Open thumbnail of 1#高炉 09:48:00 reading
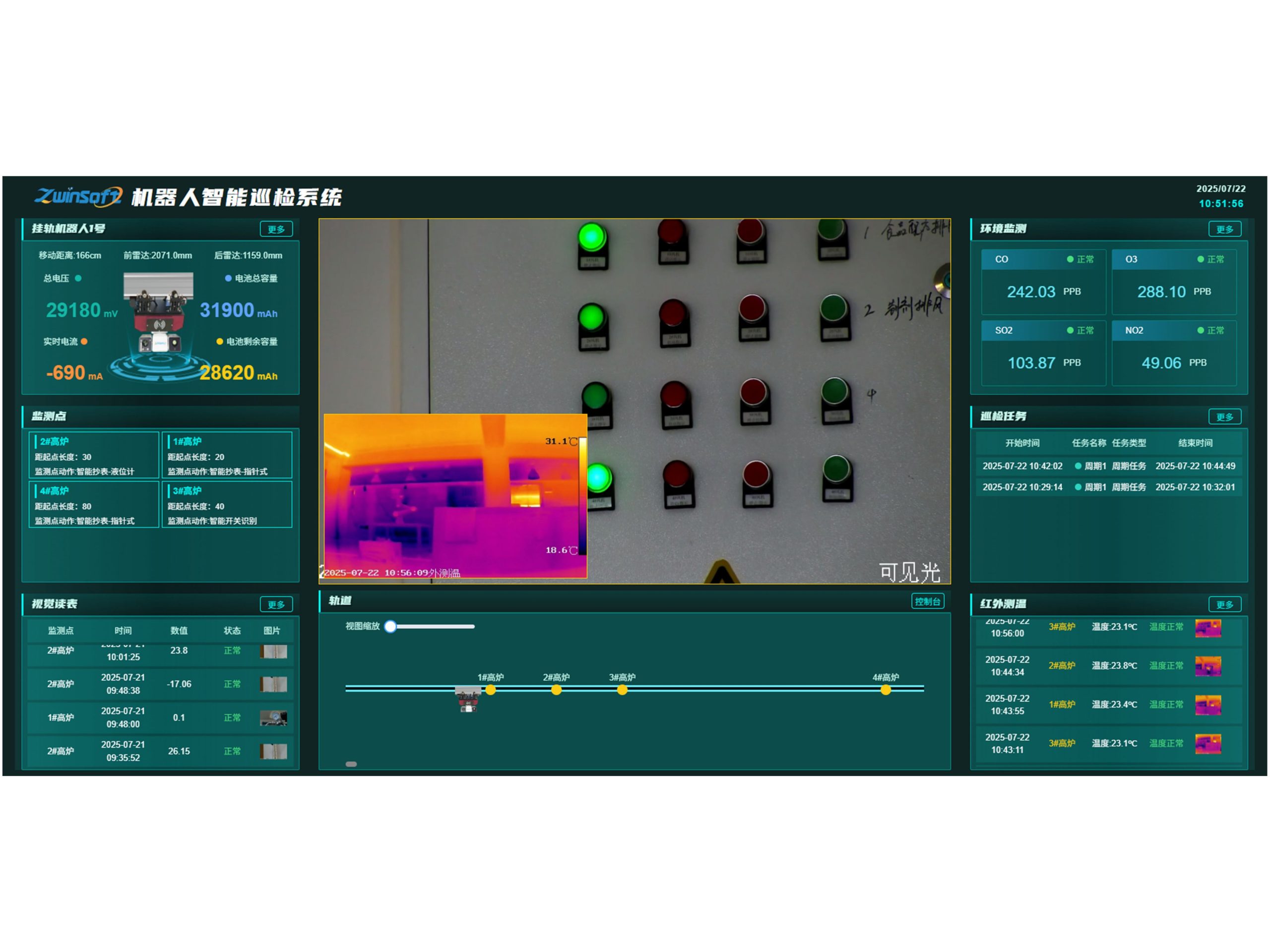Viewport: 1270px width, 952px height. point(273,718)
